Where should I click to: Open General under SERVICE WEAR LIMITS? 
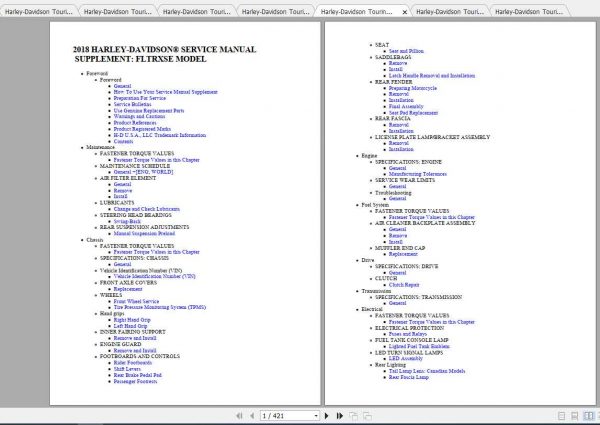(x=398, y=186)
